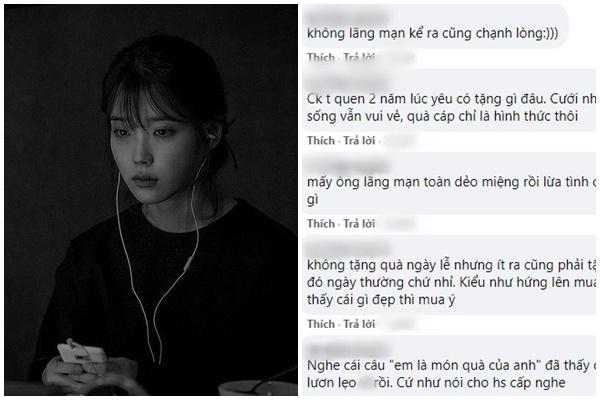Click blurred timestamp under "thì mua ý" comment

pos(400,324)
